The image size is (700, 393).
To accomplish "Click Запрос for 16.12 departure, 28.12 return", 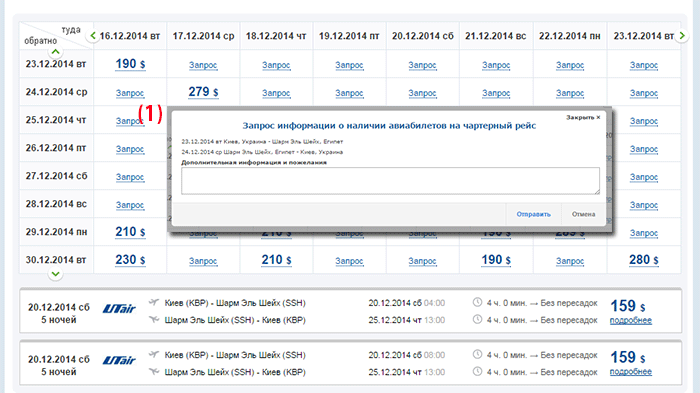I will (130, 205).
